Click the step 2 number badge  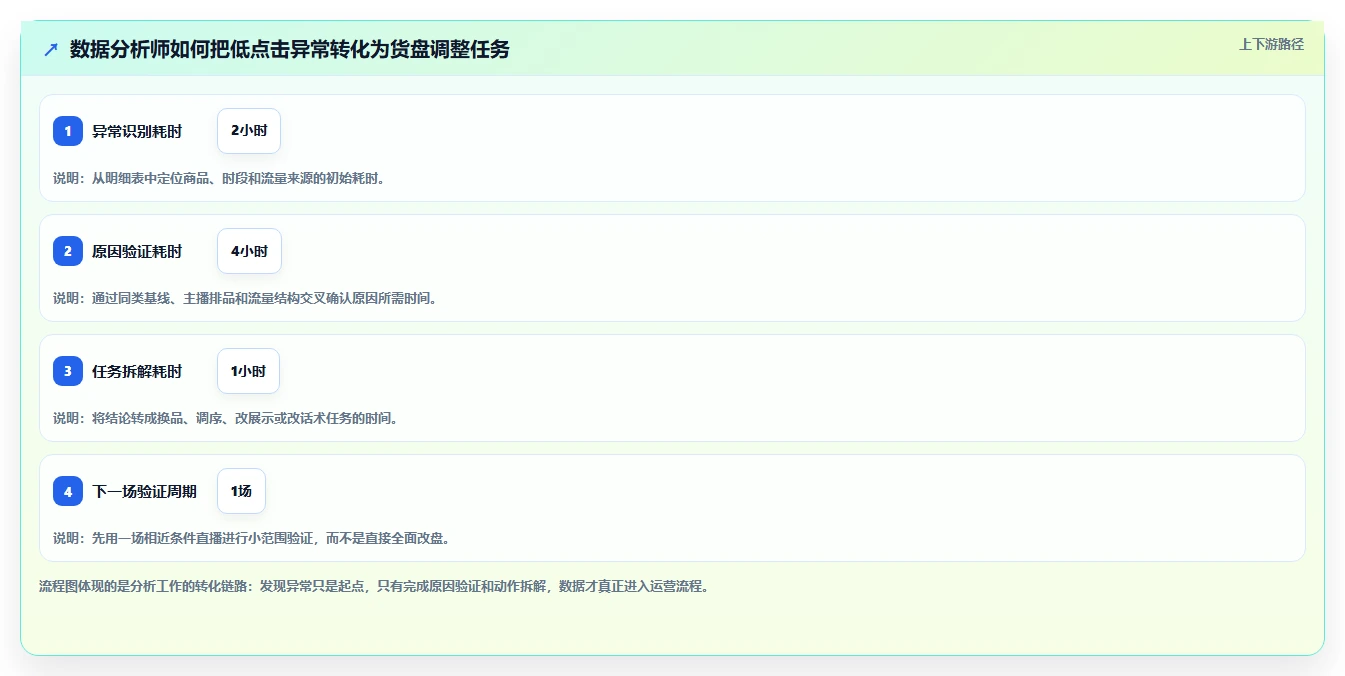pos(68,251)
